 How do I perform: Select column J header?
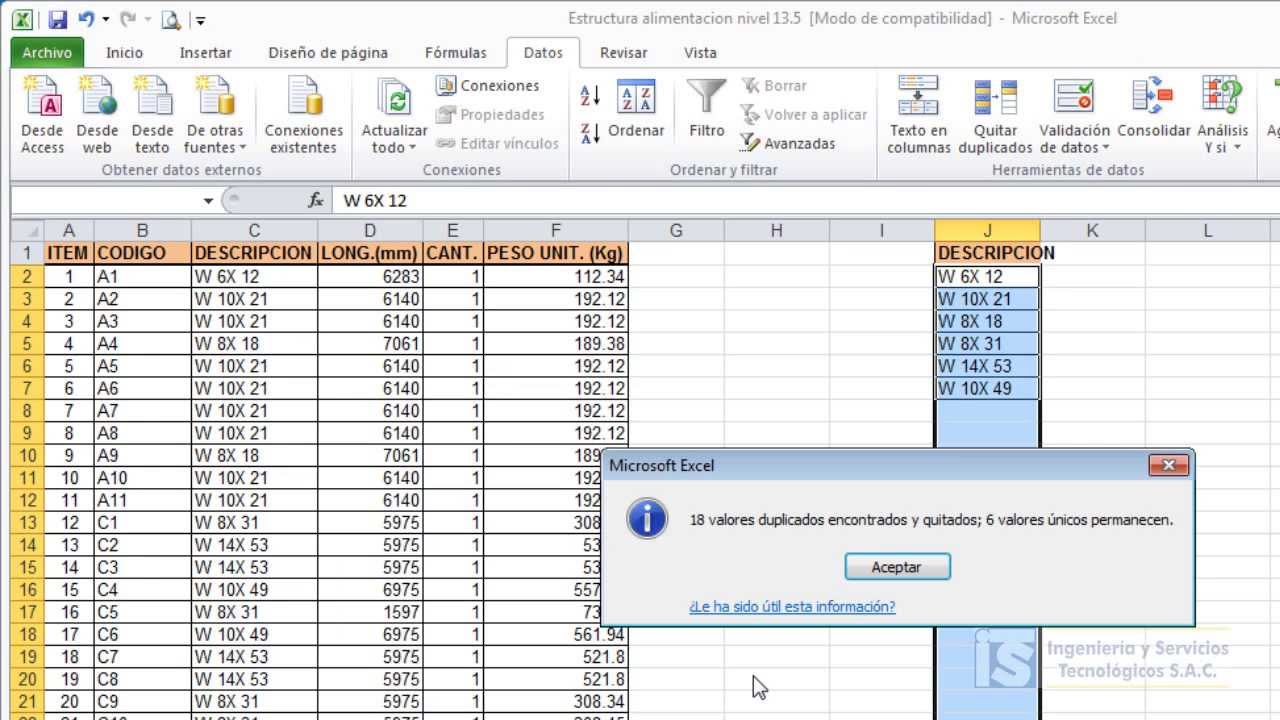pyautogui.click(x=987, y=231)
